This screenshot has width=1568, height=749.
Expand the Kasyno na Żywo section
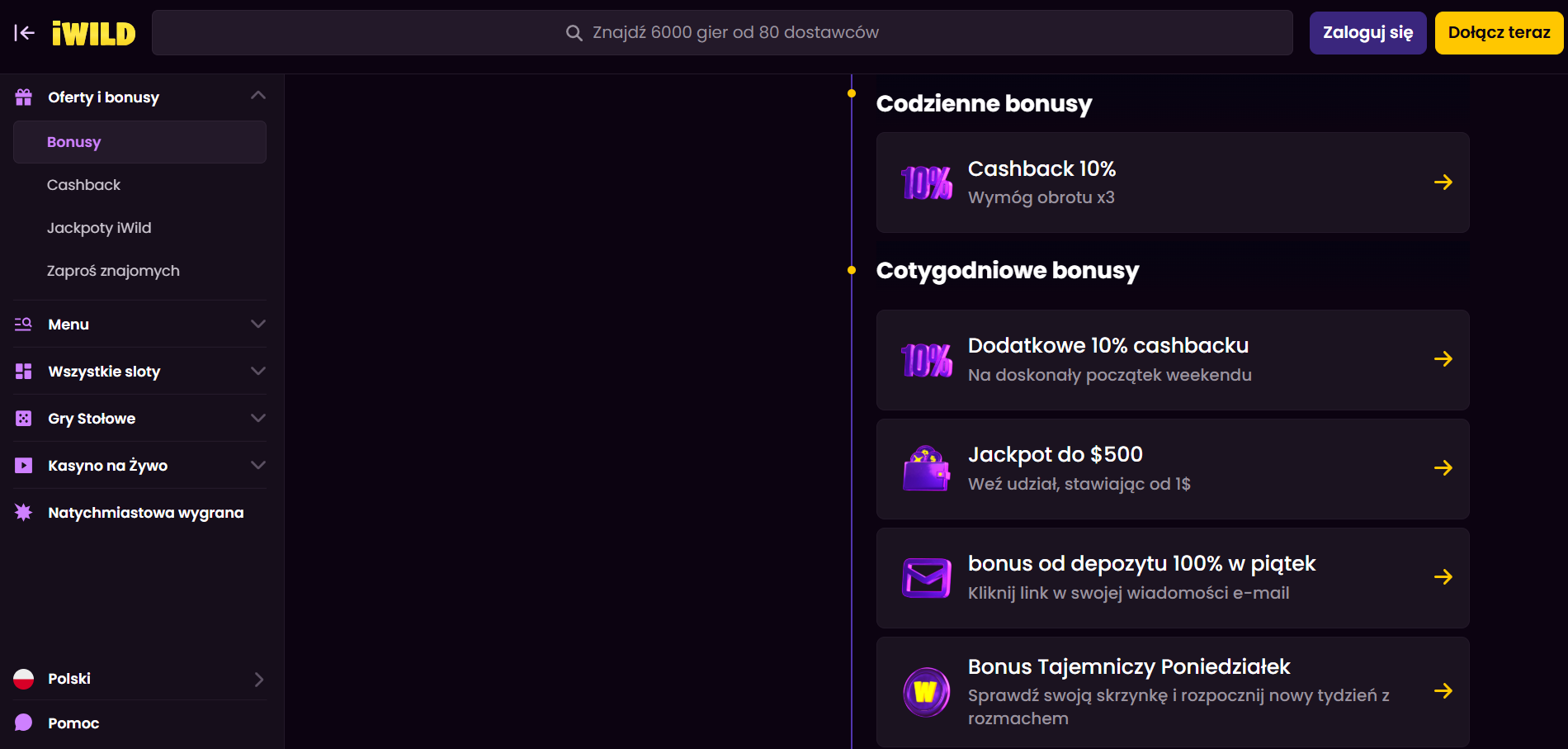click(x=257, y=465)
